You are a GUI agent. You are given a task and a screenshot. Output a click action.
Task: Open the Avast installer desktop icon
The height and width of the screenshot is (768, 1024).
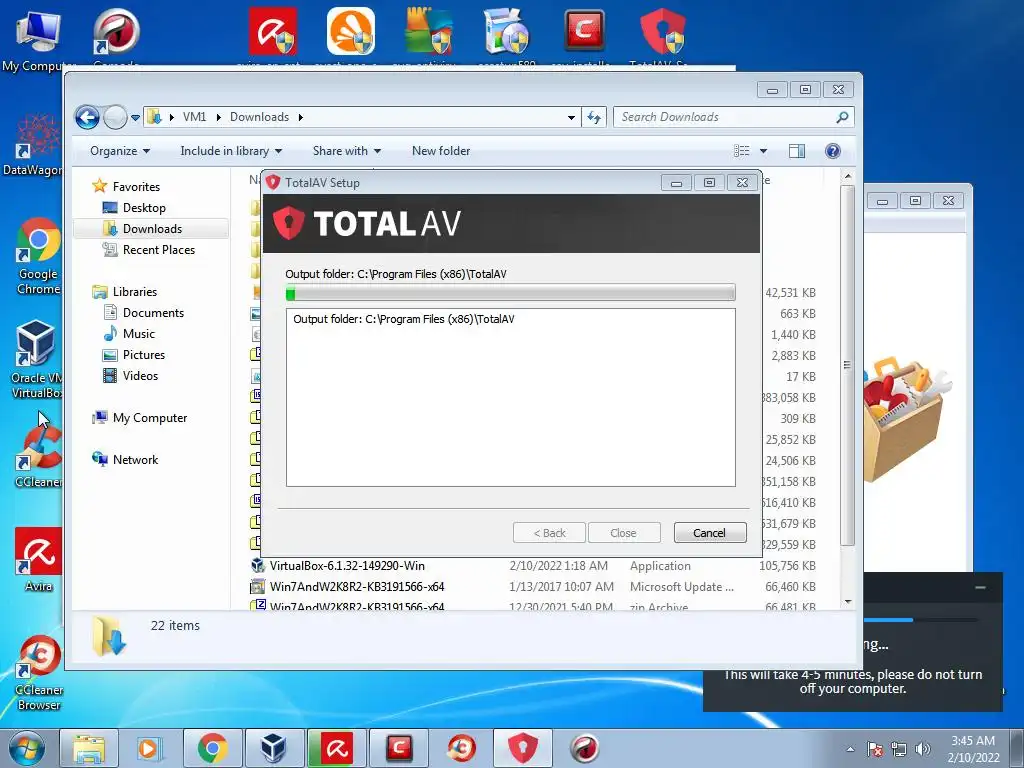coord(351,36)
